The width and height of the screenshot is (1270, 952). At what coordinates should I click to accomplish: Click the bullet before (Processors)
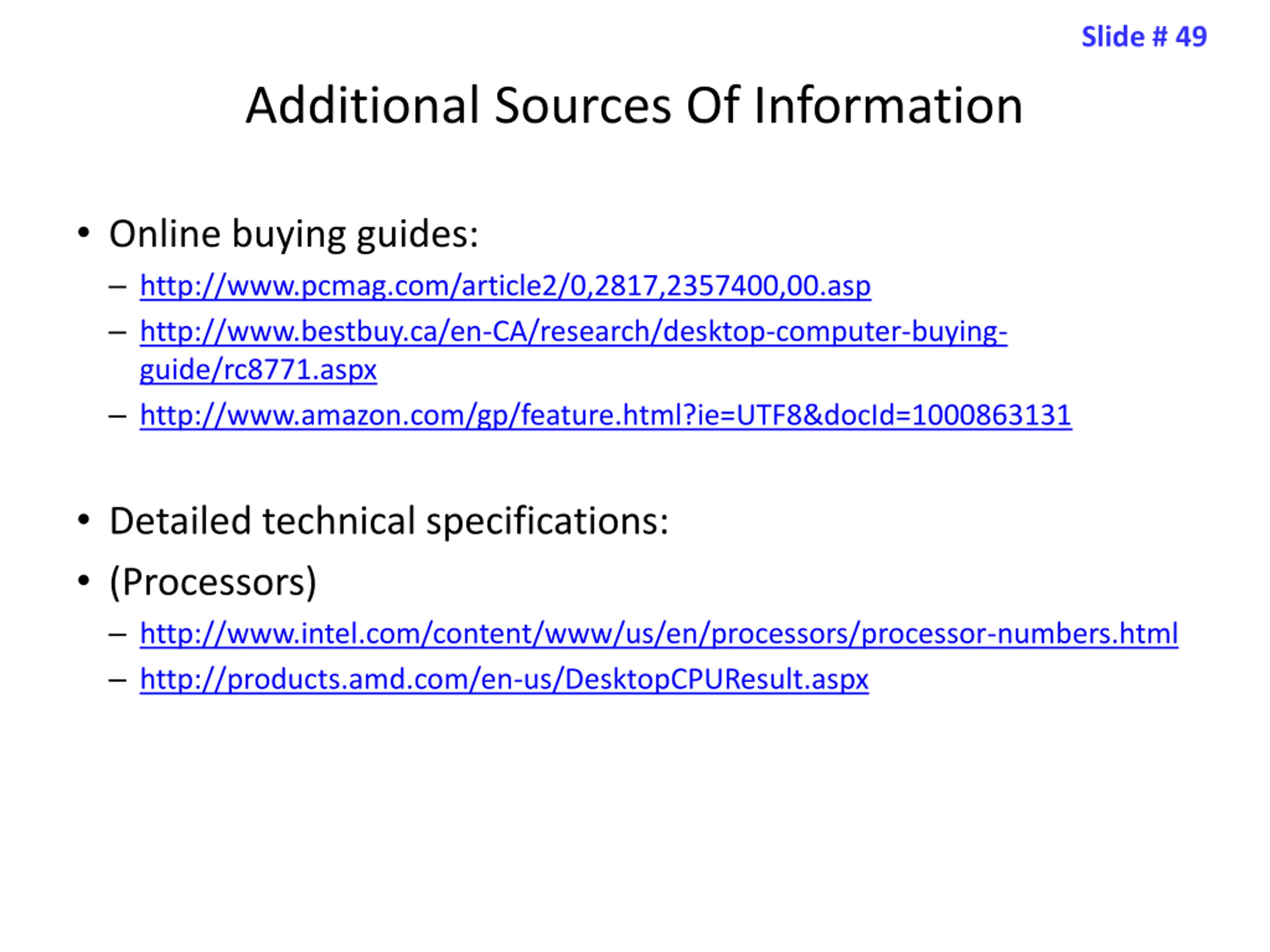pos(84,581)
